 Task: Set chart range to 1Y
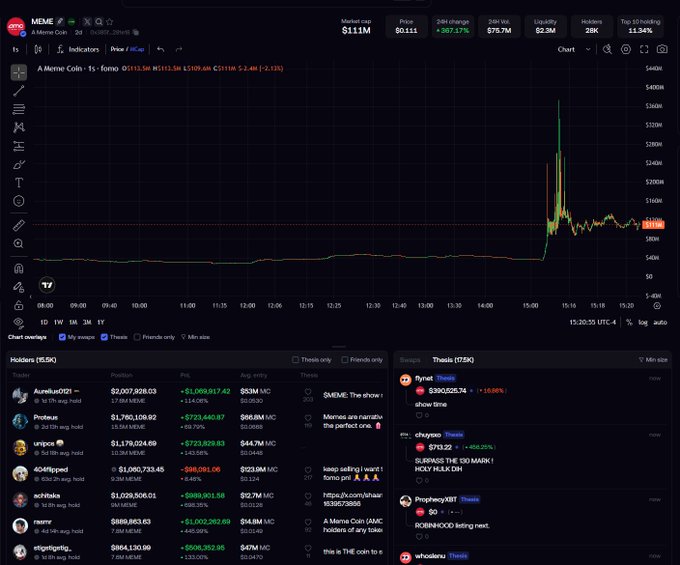pyautogui.click(x=101, y=322)
